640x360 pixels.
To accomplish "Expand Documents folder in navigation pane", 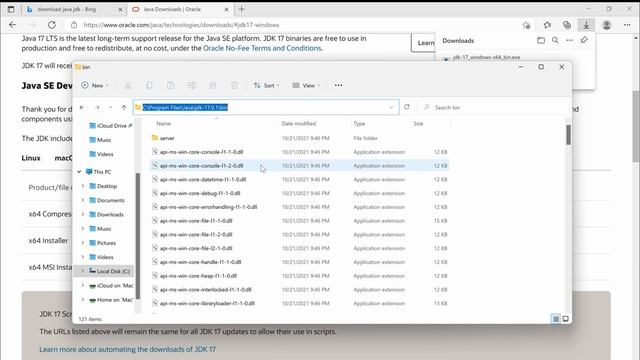I will 83,200.
